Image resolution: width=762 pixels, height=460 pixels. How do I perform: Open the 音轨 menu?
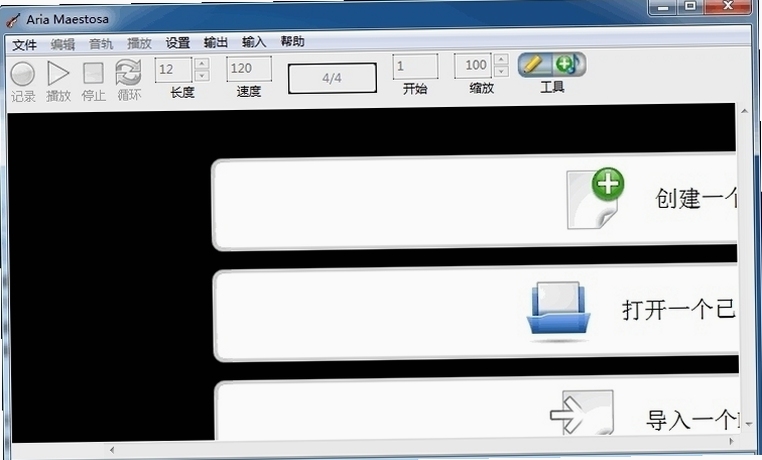(x=101, y=44)
